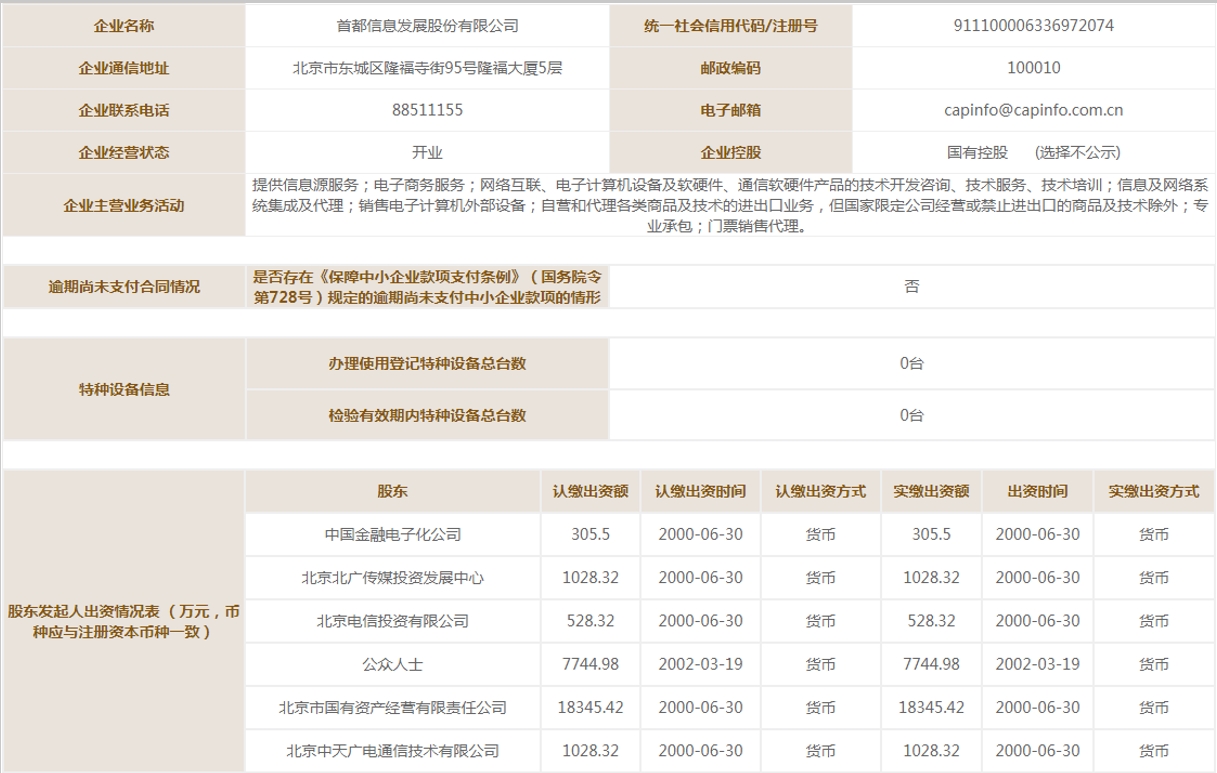The image size is (1217, 773).
Task: Select company name 首都信息发展股份有限公司
Action: coord(427,26)
